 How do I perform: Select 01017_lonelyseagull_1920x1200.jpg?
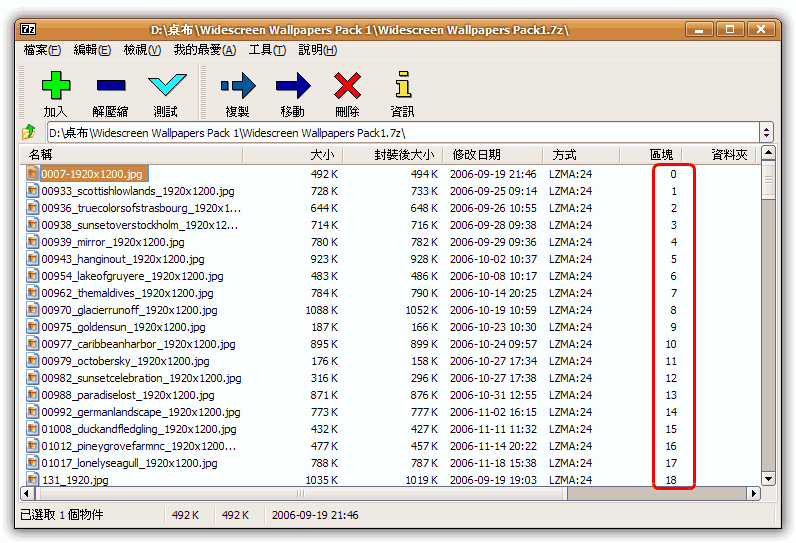point(129,463)
